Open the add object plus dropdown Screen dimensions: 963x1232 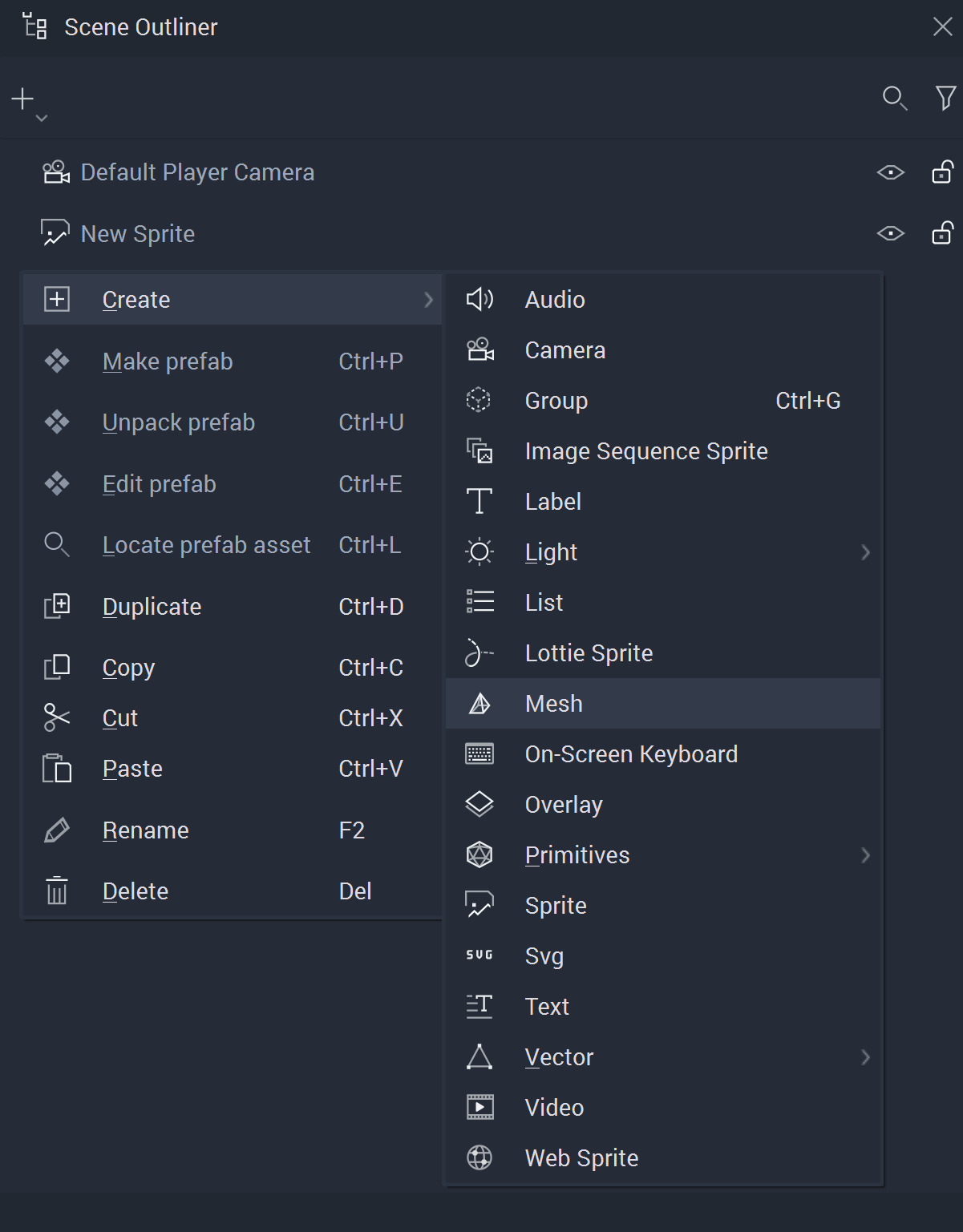pos(27,102)
